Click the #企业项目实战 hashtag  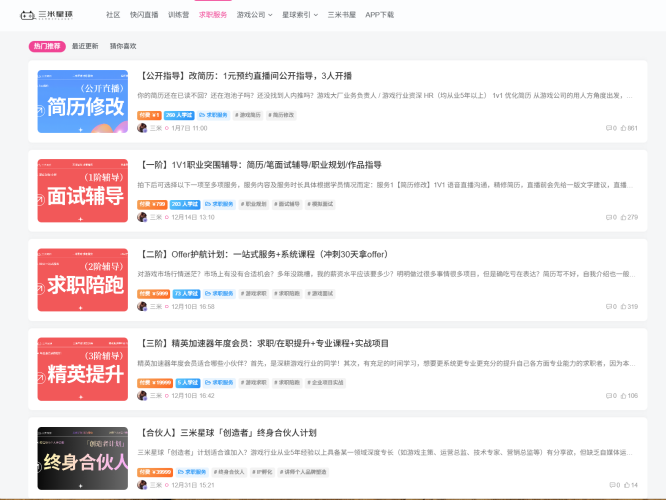[325, 383]
